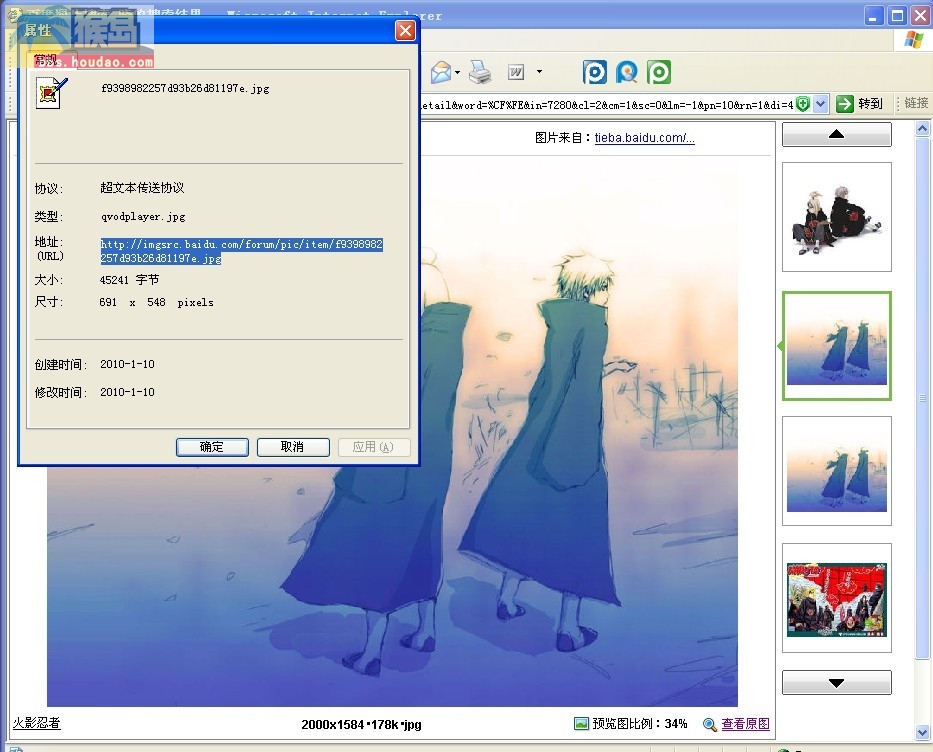Screen dimensions: 933x752
Task: Click the 确定 button
Action: [x=212, y=447]
